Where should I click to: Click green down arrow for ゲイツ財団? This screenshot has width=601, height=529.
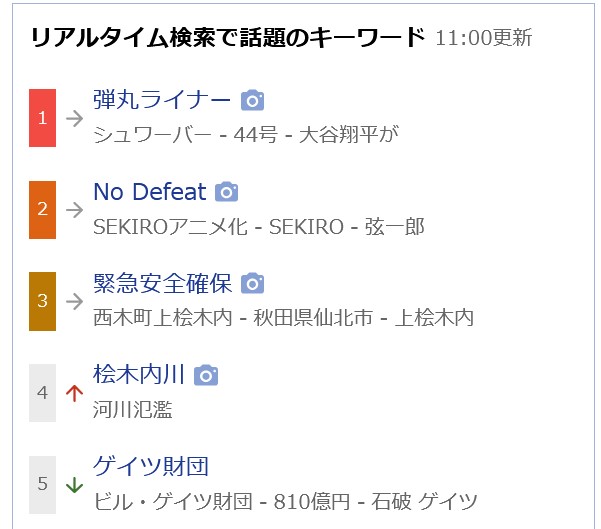(73, 485)
